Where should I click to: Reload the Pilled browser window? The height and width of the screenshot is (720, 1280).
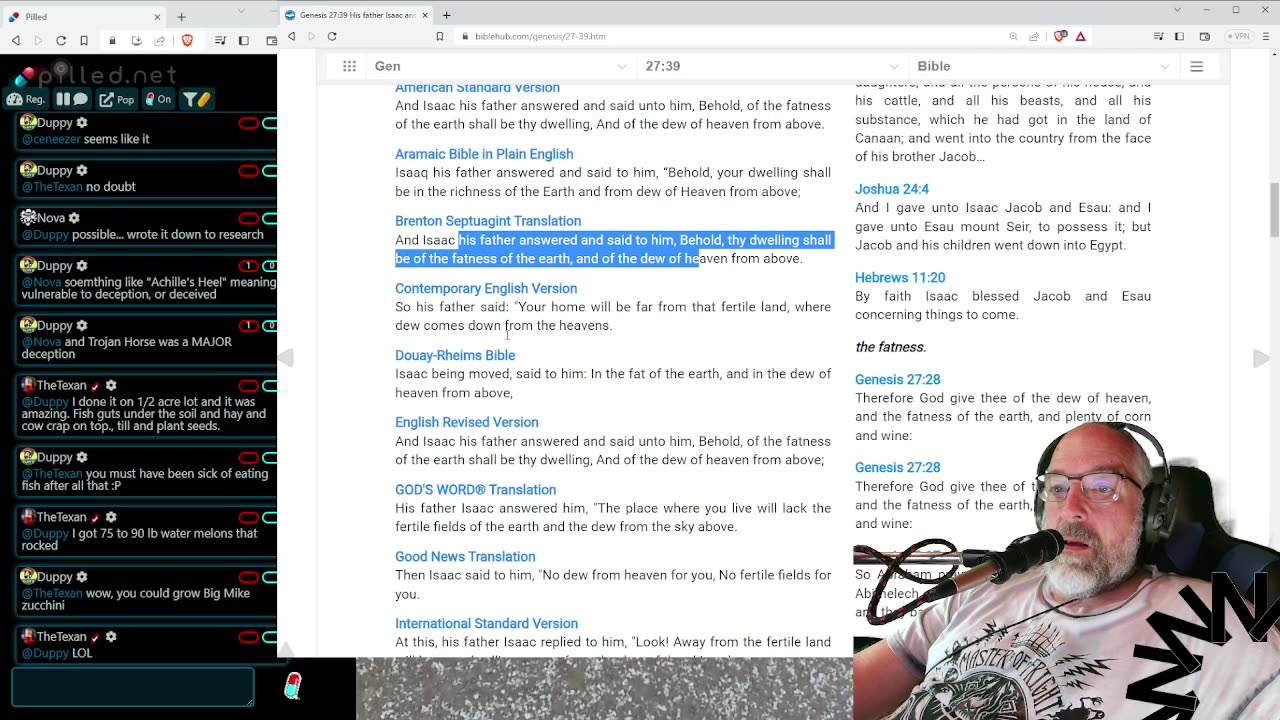(x=61, y=40)
